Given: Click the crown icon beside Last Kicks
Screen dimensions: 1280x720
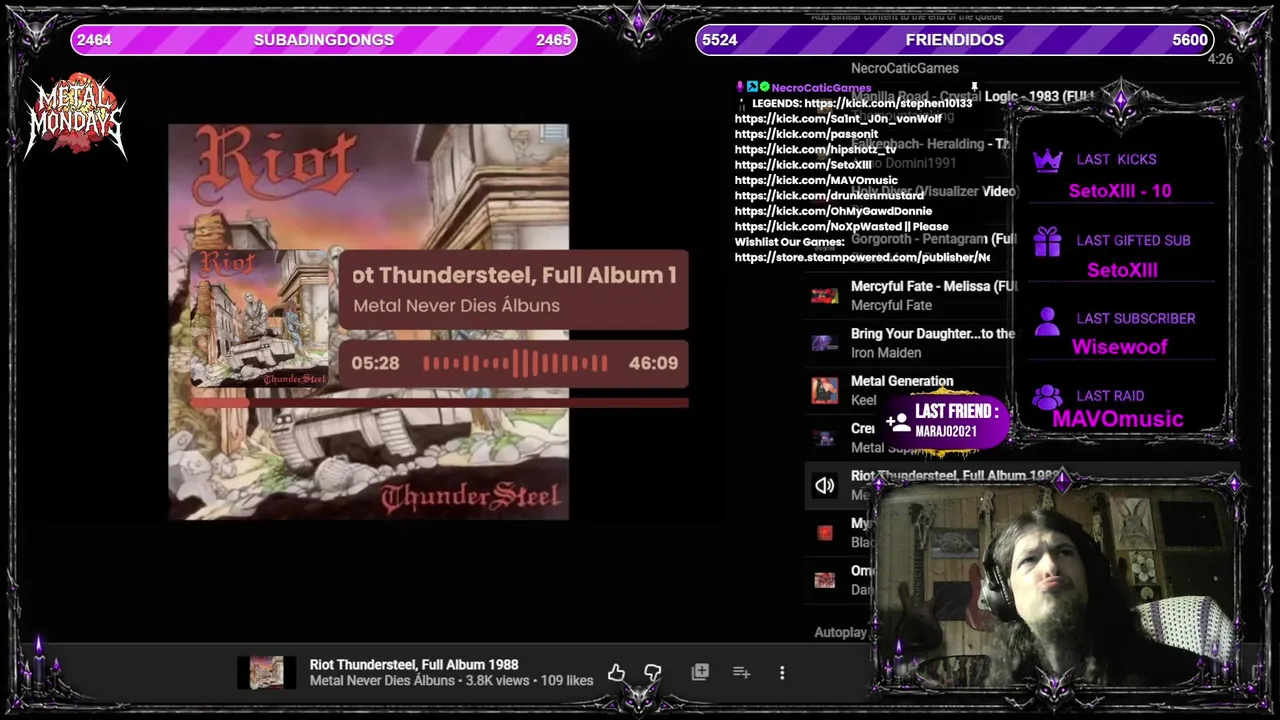Looking at the screenshot, I should 1047,160.
